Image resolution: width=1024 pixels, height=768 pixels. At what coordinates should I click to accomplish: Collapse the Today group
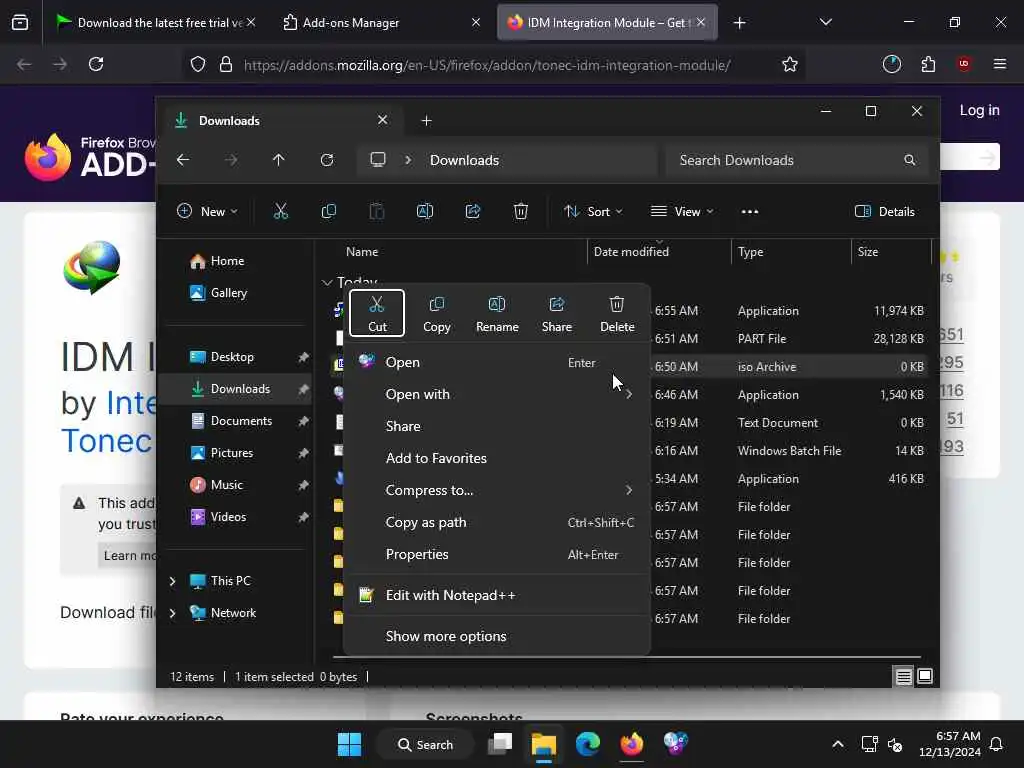(327, 282)
